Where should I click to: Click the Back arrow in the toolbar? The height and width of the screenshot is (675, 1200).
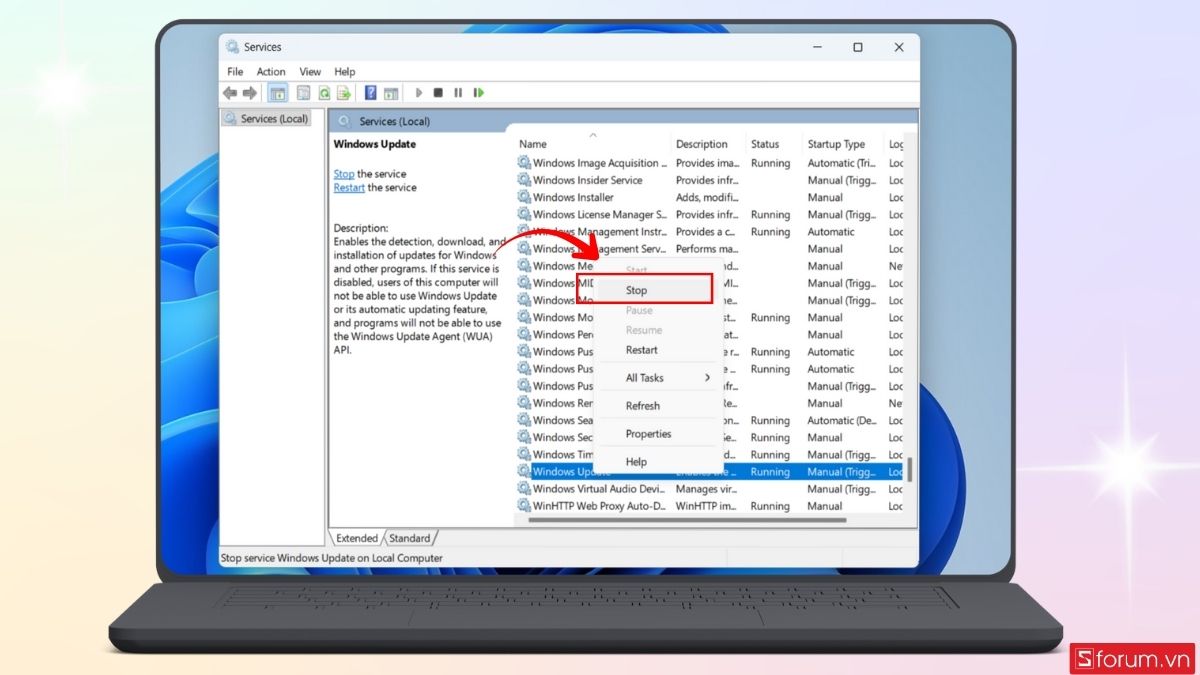230,93
